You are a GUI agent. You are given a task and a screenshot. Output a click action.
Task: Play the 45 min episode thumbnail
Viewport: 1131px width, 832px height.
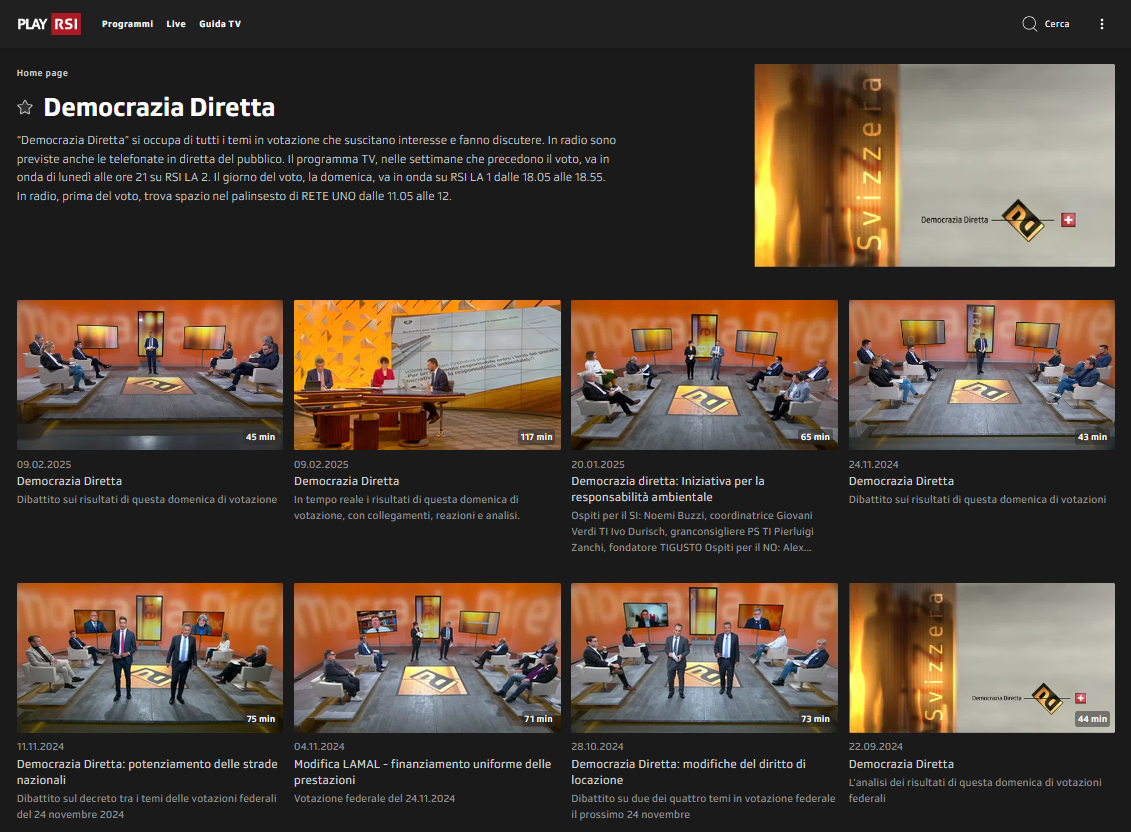pos(150,375)
